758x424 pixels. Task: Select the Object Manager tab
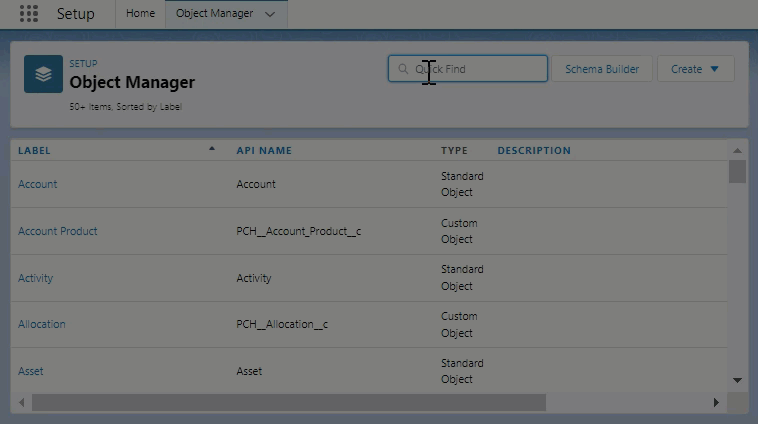click(x=214, y=14)
